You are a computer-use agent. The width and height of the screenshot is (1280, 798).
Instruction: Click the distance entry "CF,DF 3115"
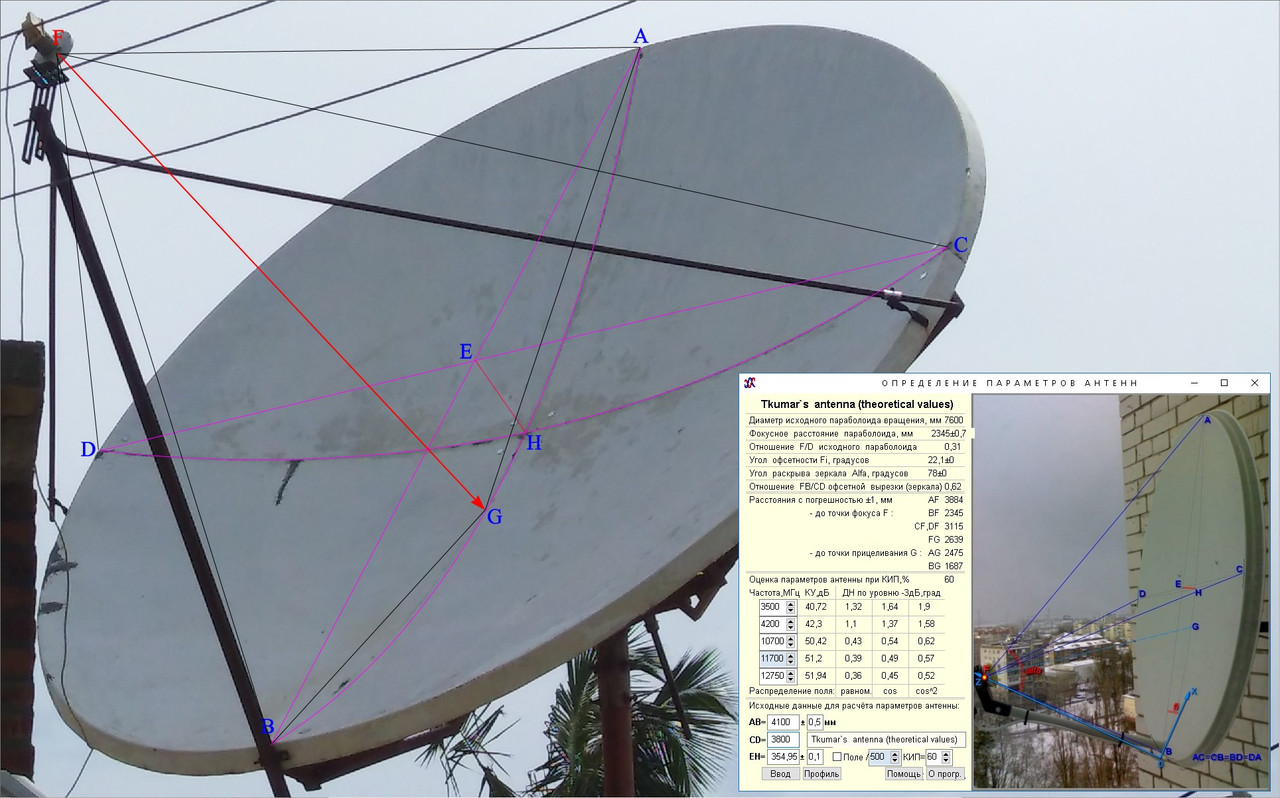click(939, 526)
